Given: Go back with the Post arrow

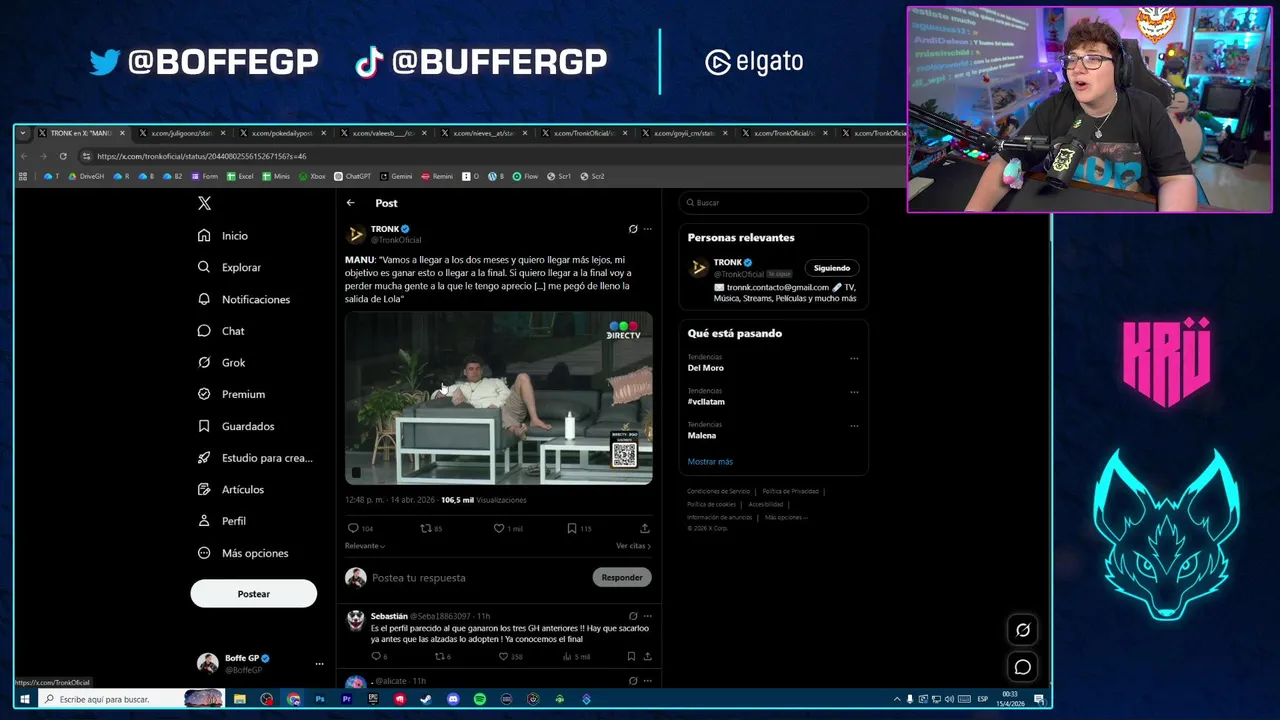Looking at the screenshot, I should [351, 203].
